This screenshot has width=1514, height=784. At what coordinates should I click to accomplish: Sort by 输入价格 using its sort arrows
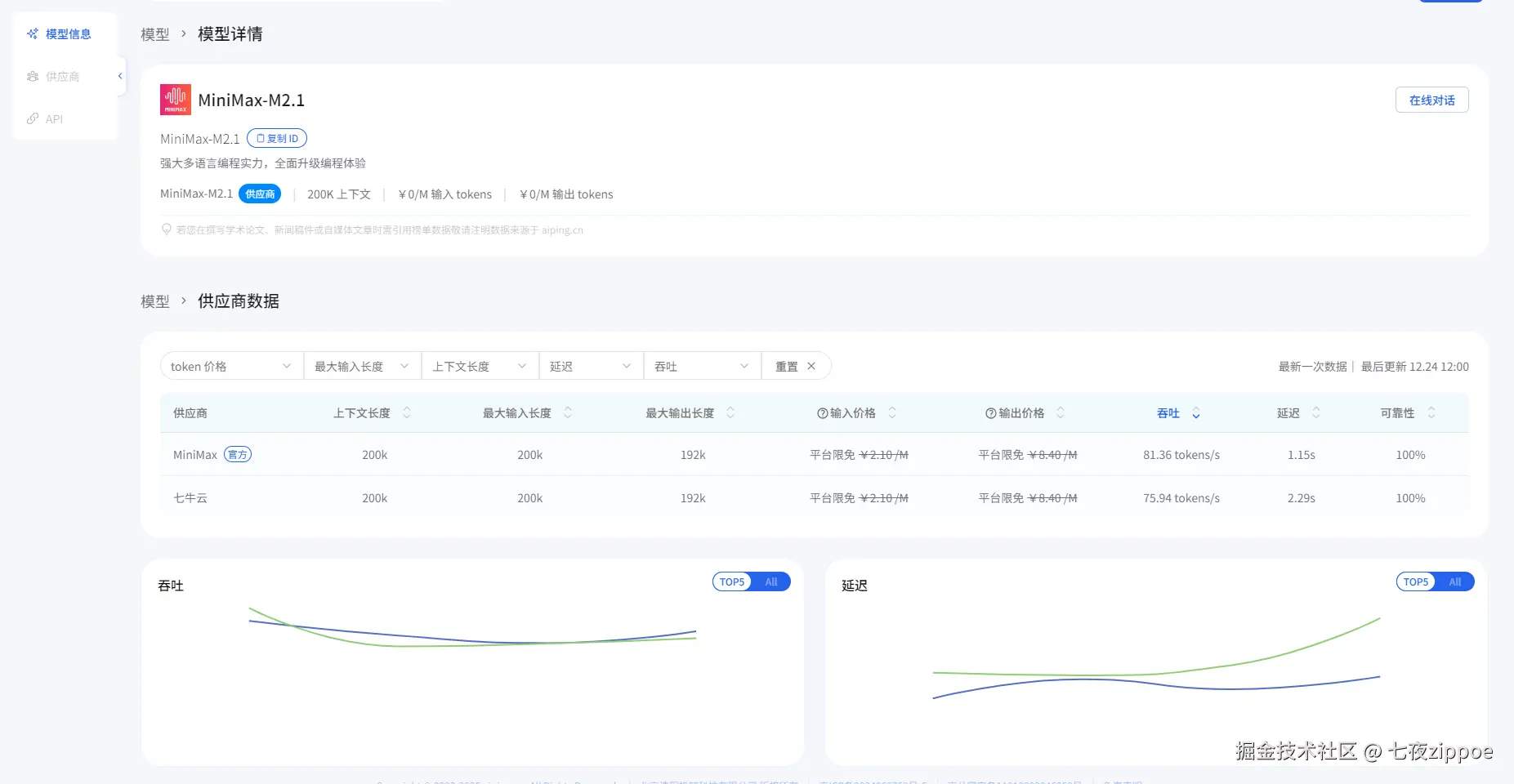[x=892, y=413]
